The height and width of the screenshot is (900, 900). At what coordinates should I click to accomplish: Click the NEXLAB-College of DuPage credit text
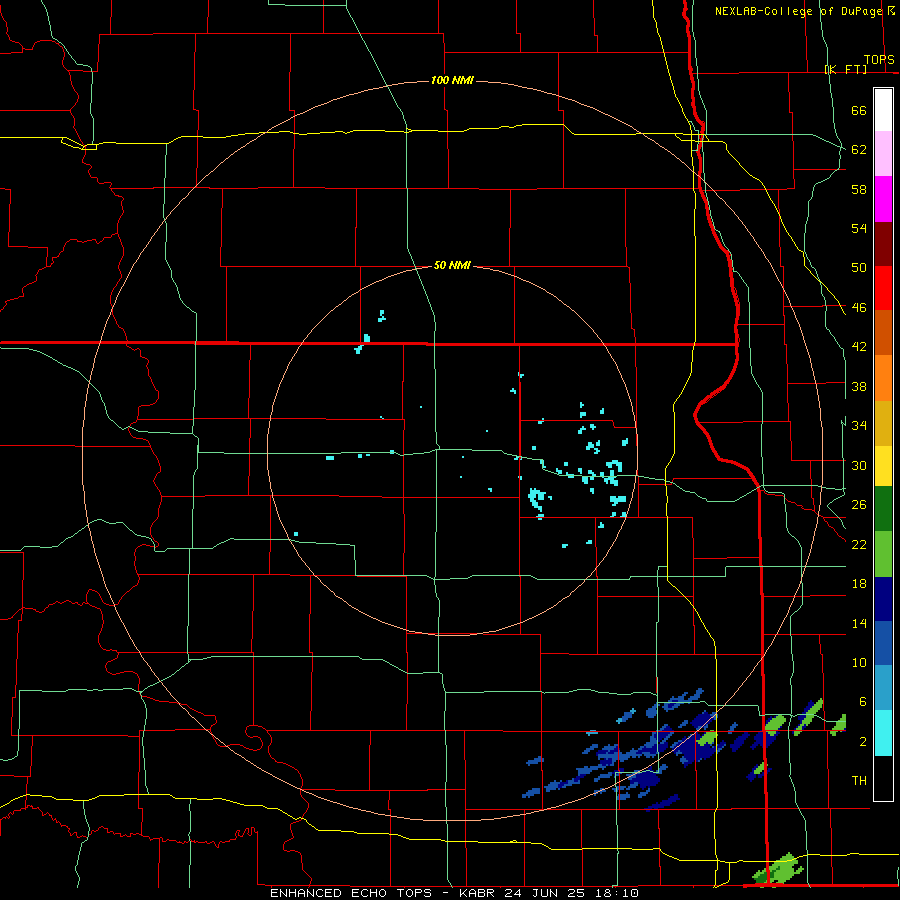click(799, 11)
